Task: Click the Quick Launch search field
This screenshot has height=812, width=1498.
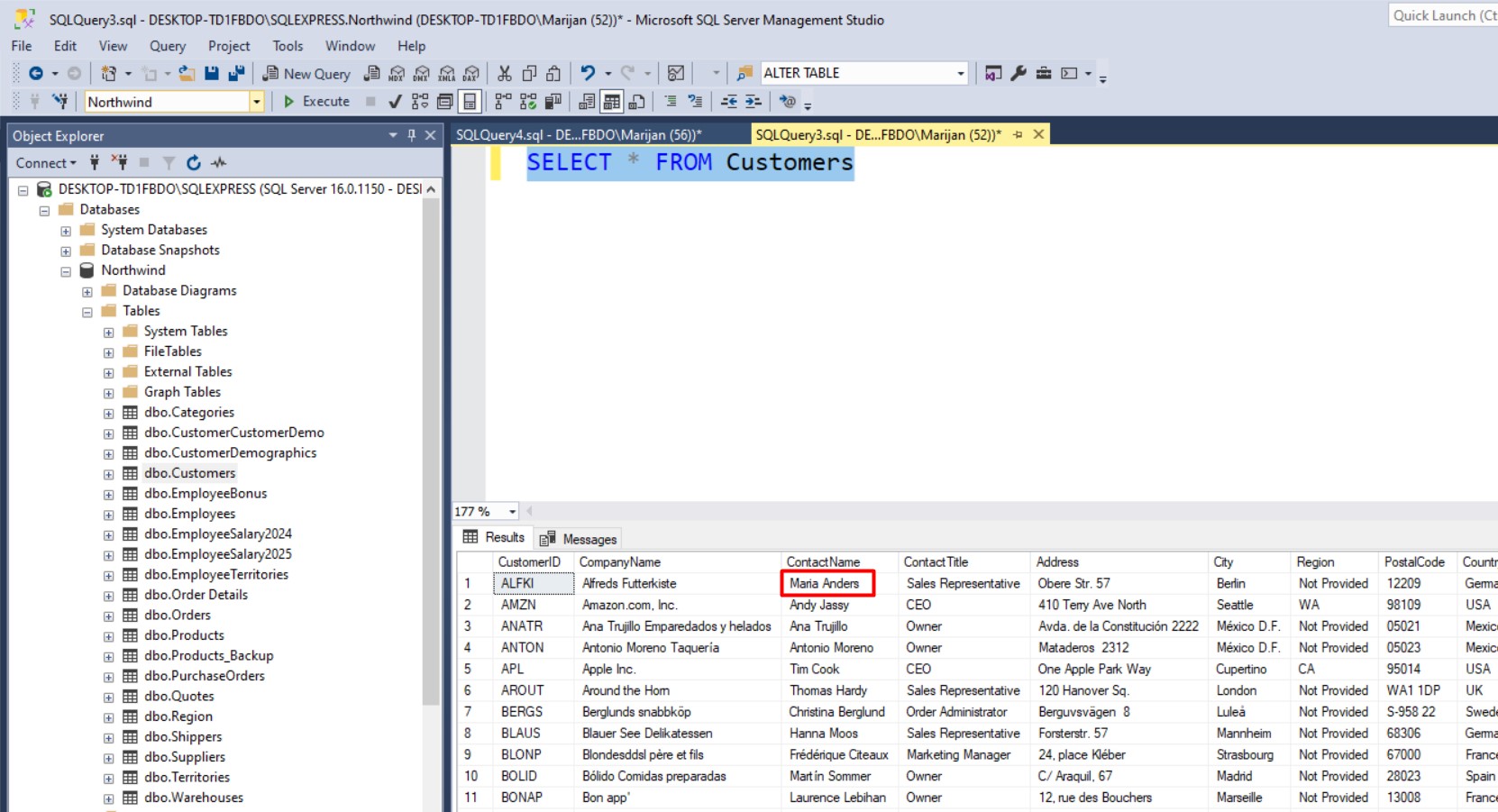Action: tap(1442, 15)
